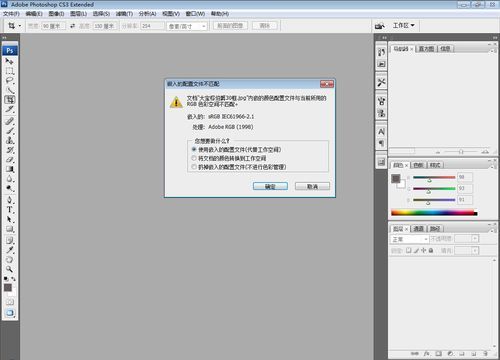Screen dimensions: 500x360
Task: Select 'convert document colors to working space' option
Action: tap(194, 158)
